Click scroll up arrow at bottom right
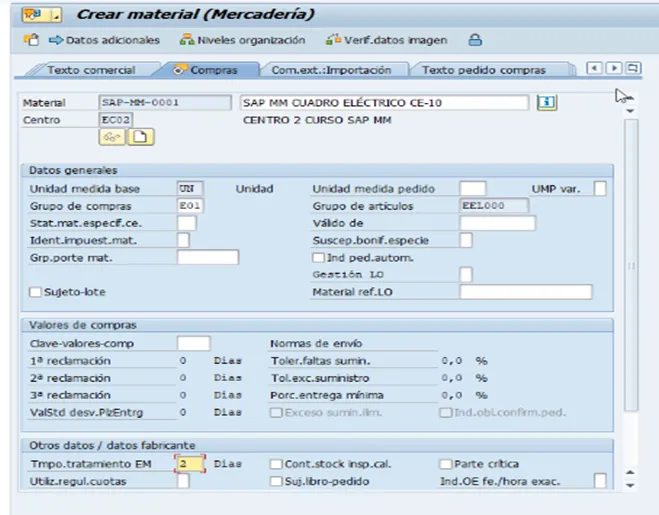Image resolution: width=659 pixels, height=515 pixels. [x=630, y=472]
